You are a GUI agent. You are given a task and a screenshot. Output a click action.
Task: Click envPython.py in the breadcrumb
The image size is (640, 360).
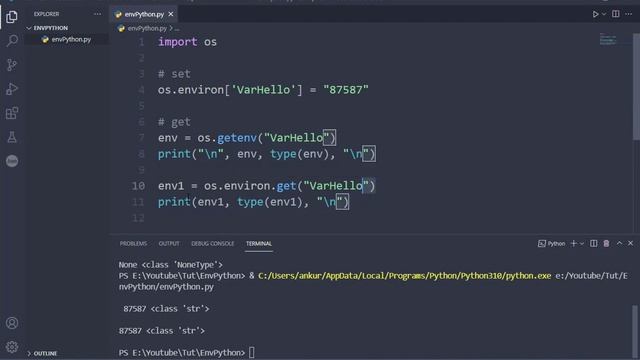coord(147,28)
